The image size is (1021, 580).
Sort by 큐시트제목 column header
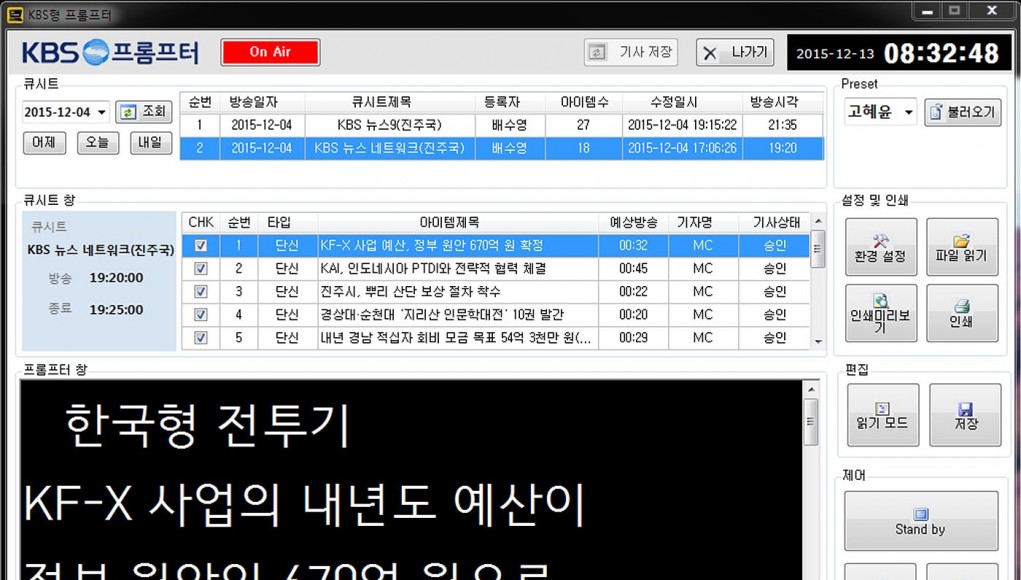pos(389,102)
